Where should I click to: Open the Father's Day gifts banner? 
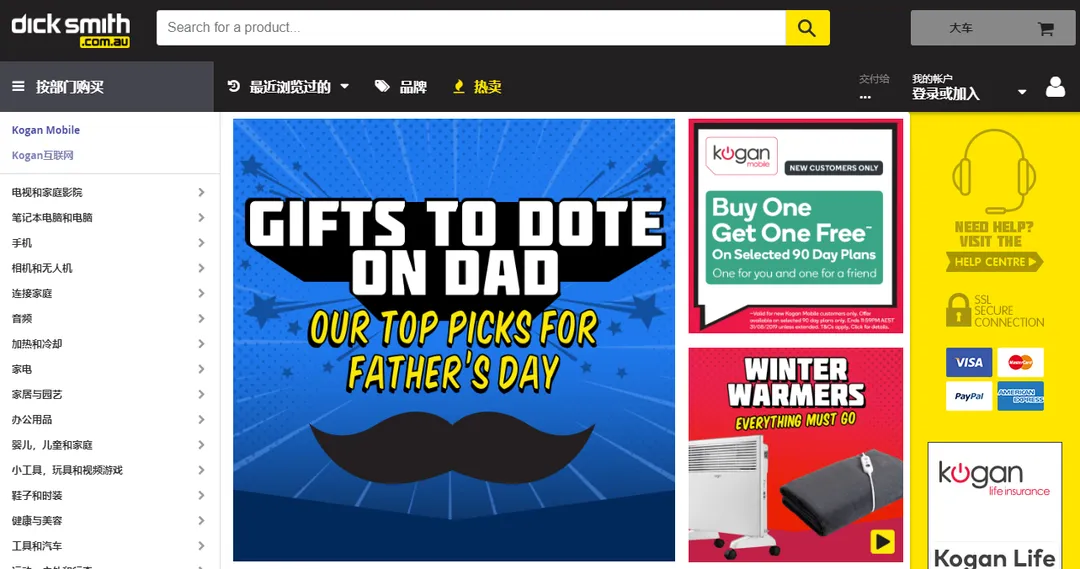(454, 340)
